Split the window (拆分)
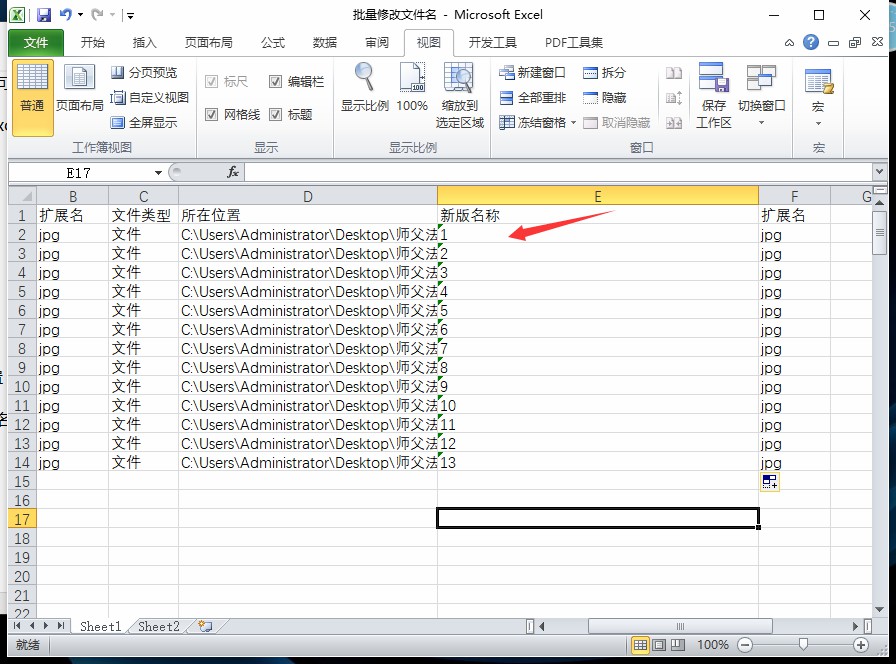The height and width of the screenshot is (664, 896). (x=605, y=73)
